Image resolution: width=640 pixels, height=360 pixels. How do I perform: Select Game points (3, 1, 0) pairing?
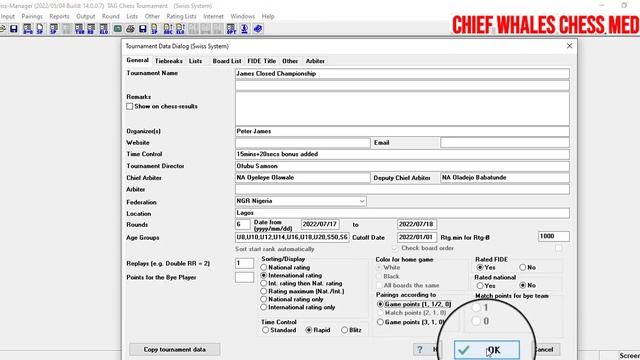click(380, 322)
